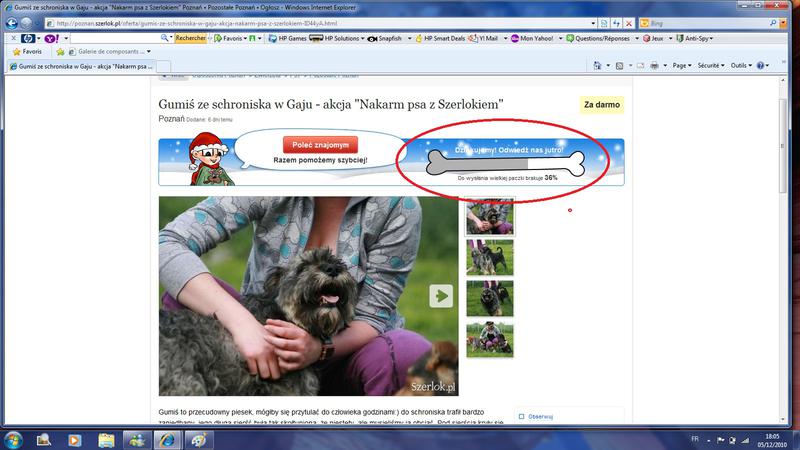Click the Windows Start orb

[x=14, y=438]
